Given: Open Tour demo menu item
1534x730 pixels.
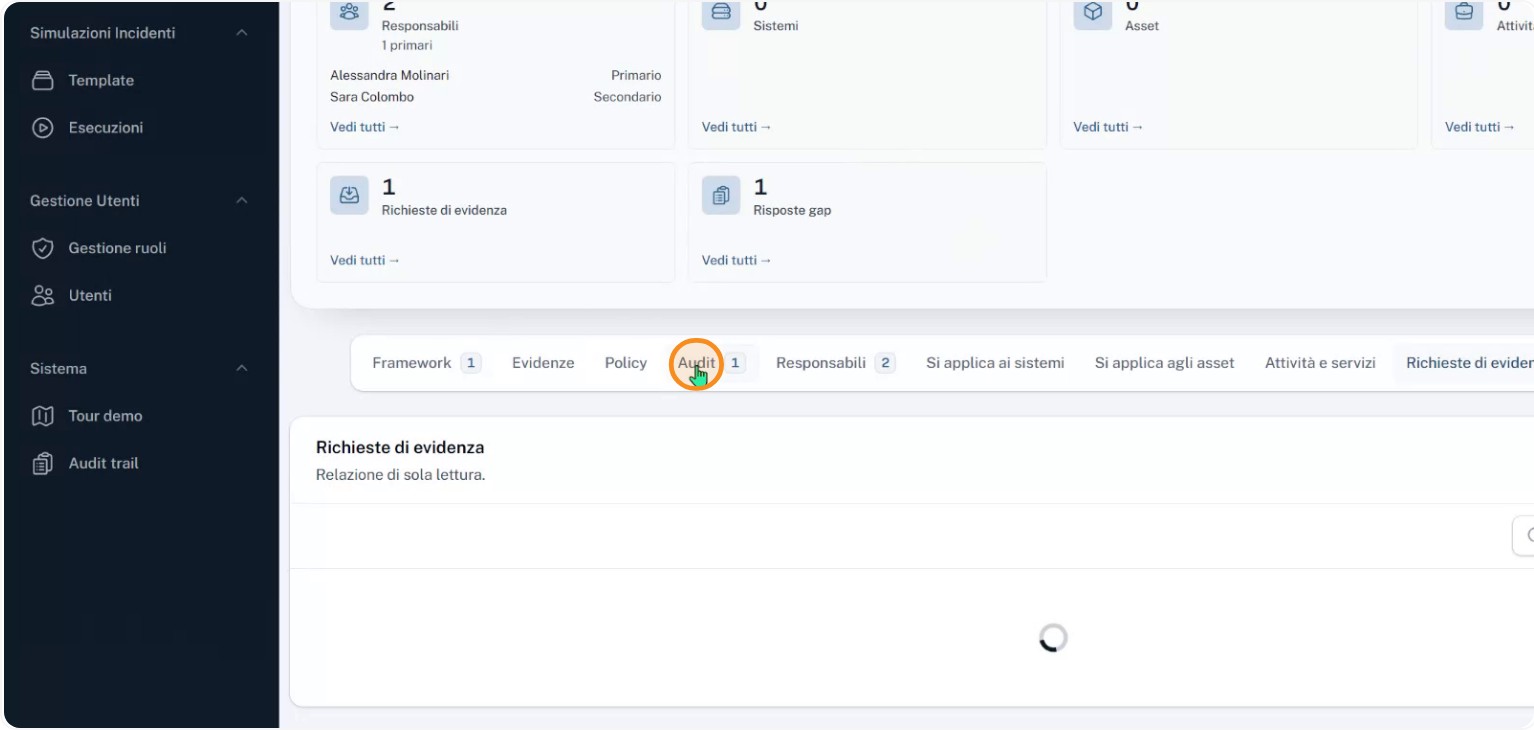Looking at the screenshot, I should [105, 416].
